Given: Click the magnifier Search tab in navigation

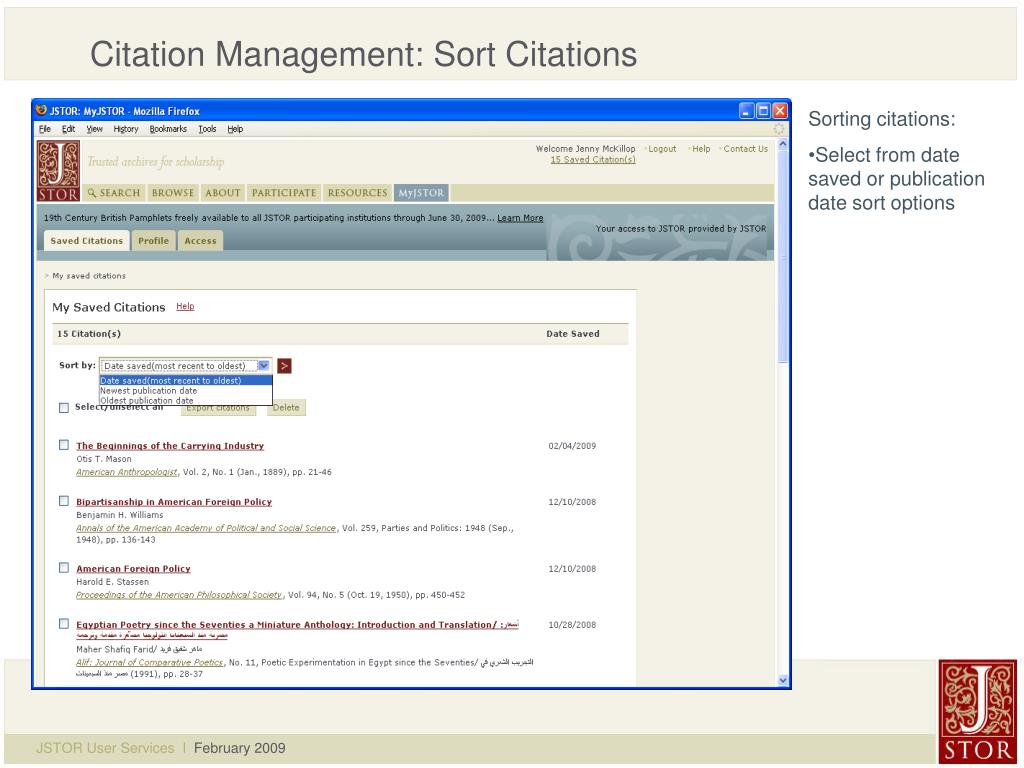Looking at the screenshot, I should pyautogui.click(x=114, y=193).
